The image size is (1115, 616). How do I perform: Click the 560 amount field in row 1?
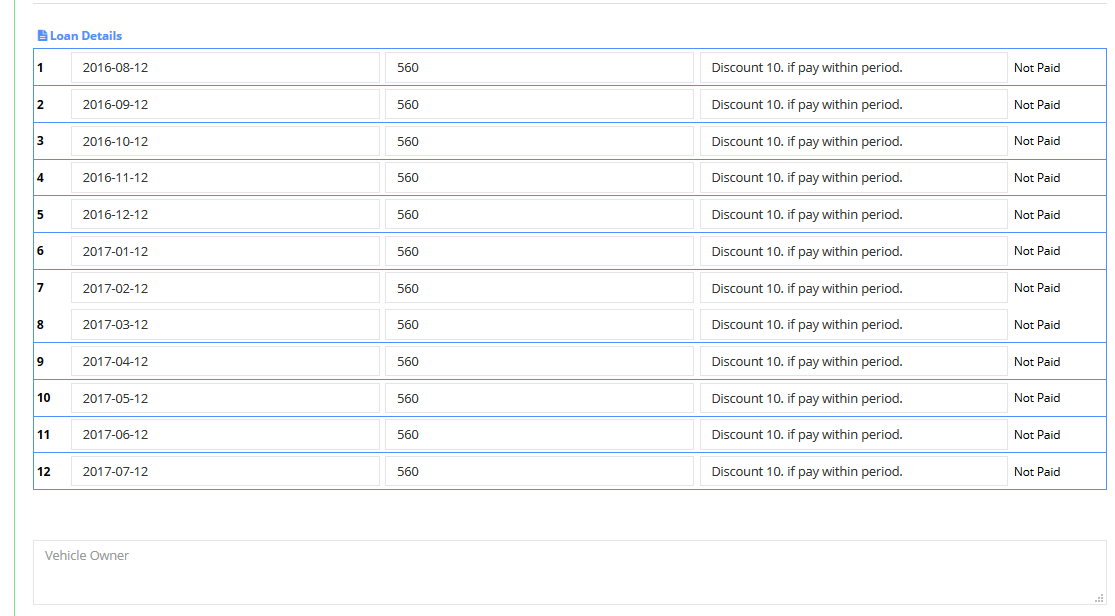540,68
